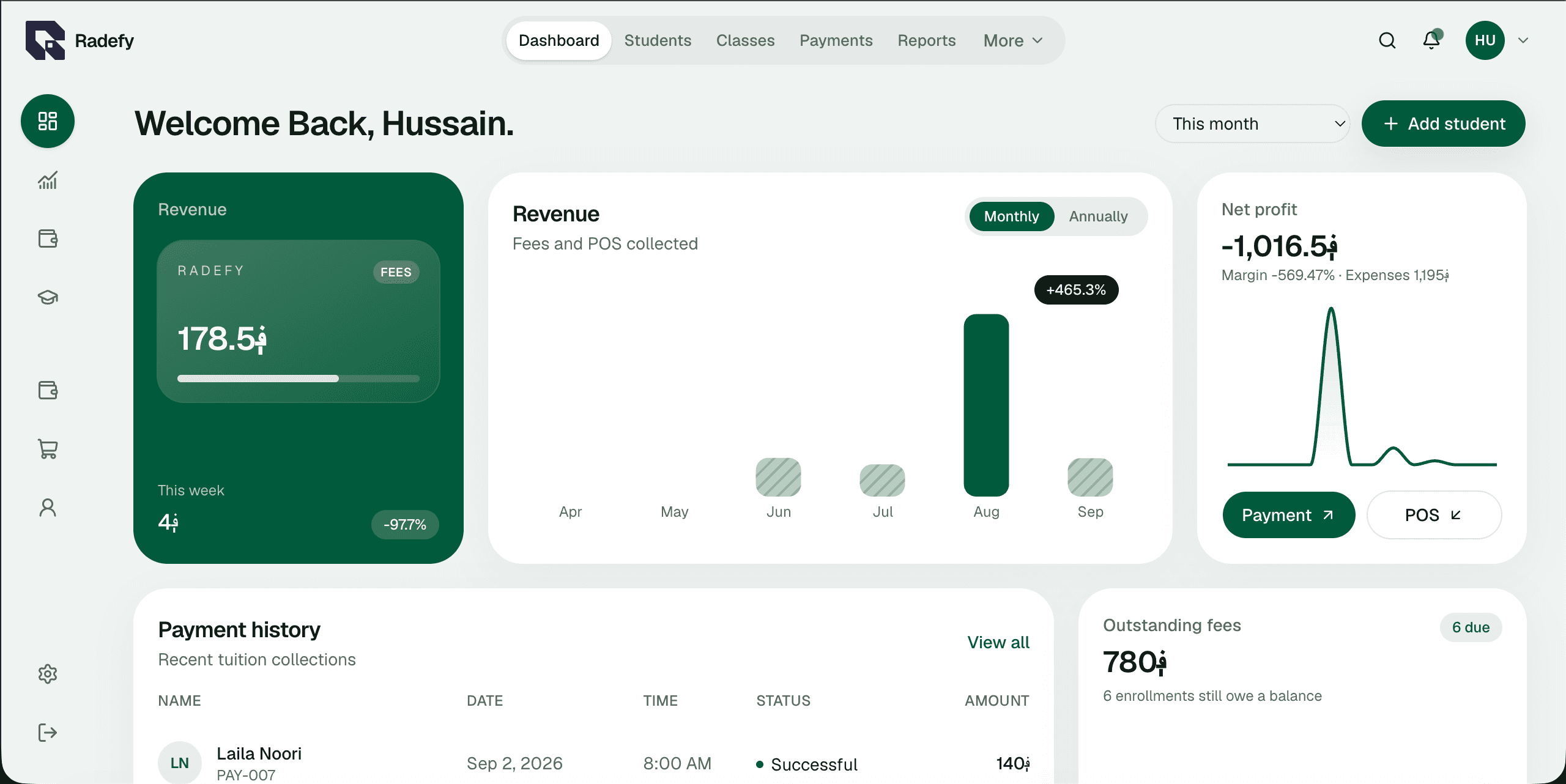Click the 140 amount in Laila's row

[1013, 763]
